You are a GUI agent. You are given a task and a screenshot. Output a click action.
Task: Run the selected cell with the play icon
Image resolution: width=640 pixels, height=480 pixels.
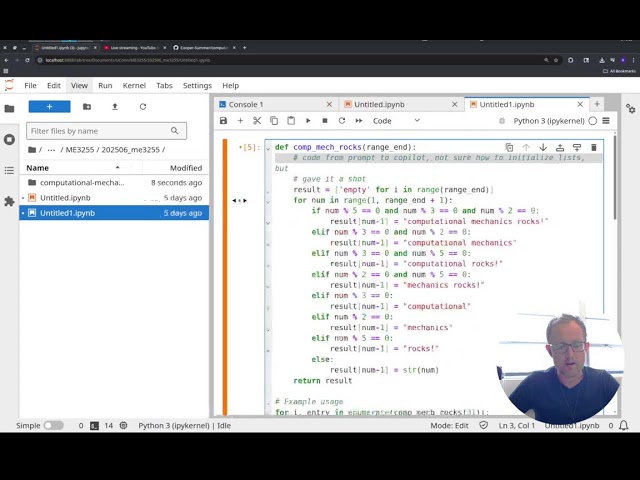click(x=308, y=121)
